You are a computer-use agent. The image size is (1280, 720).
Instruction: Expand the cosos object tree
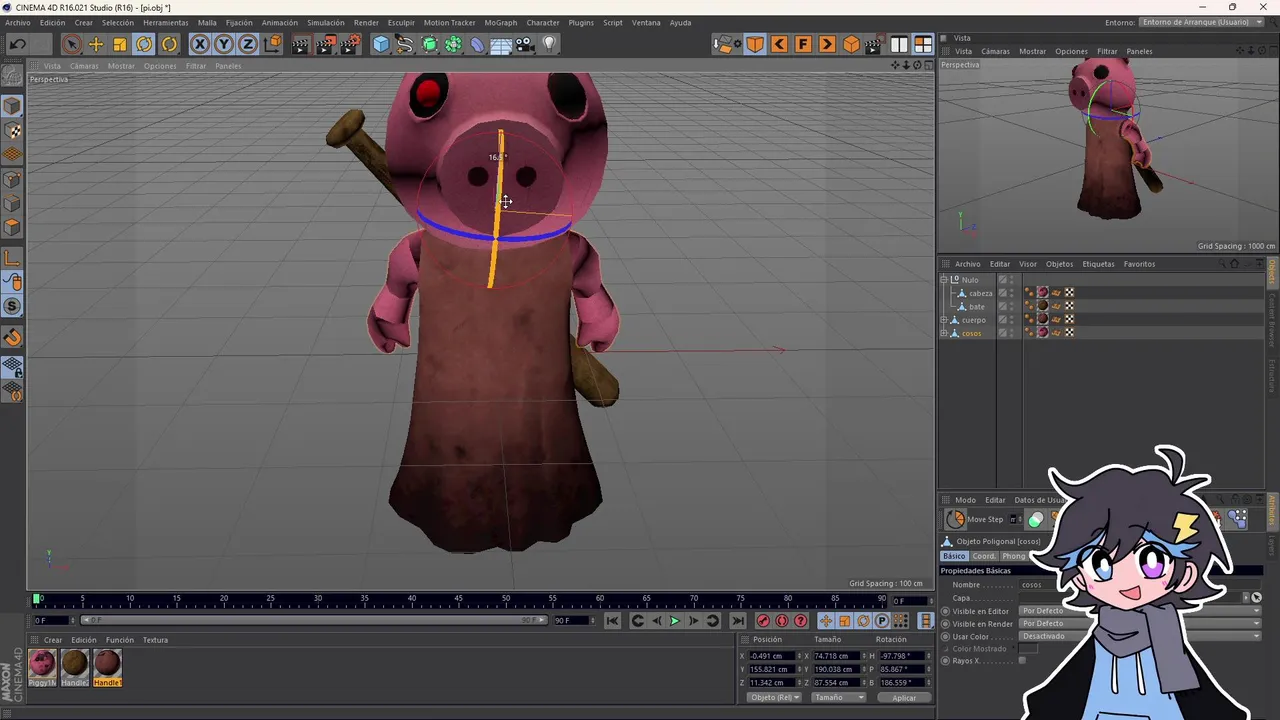pyautogui.click(x=944, y=333)
